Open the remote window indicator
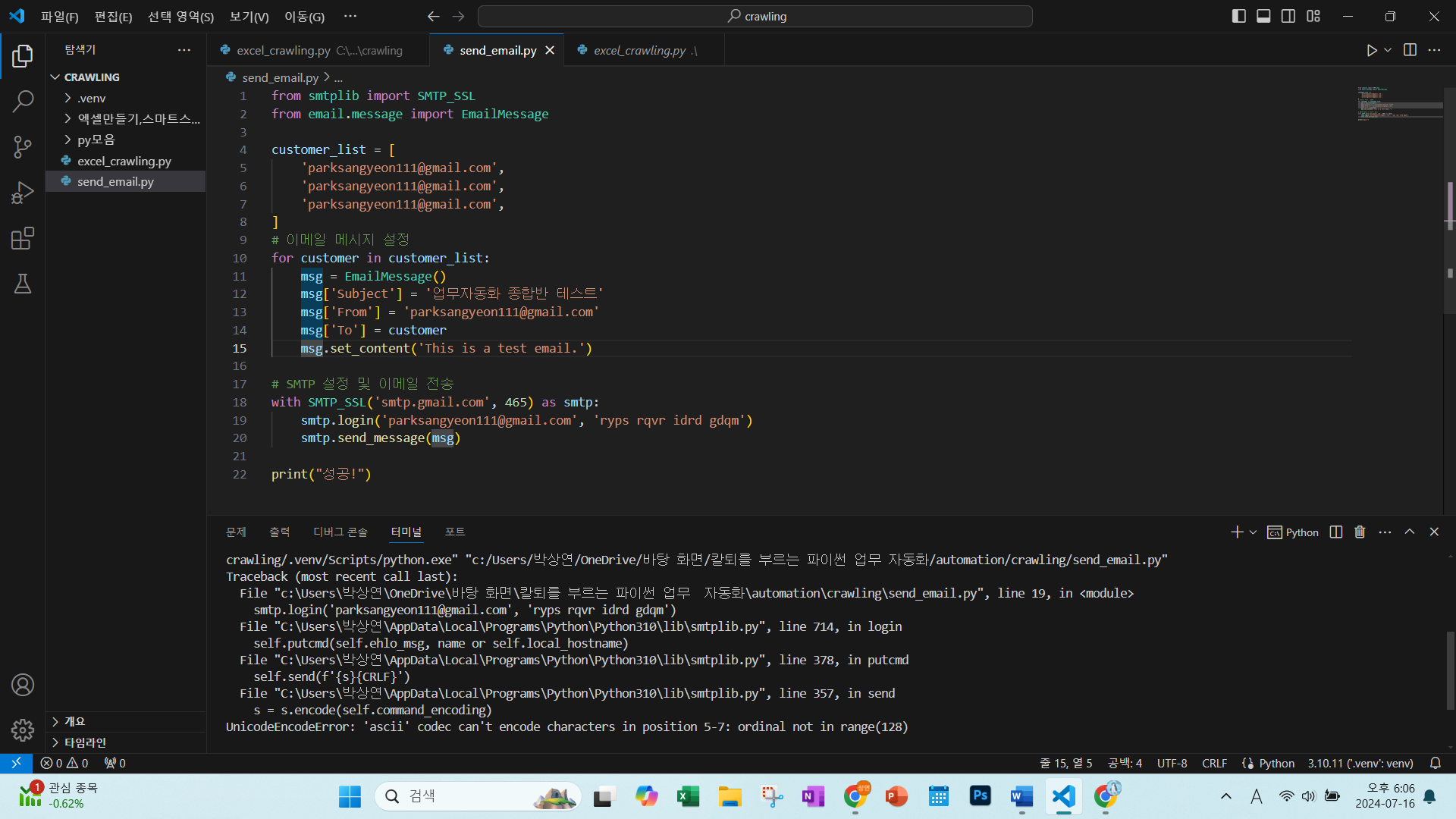This screenshot has width=1456, height=819. [16, 763]
